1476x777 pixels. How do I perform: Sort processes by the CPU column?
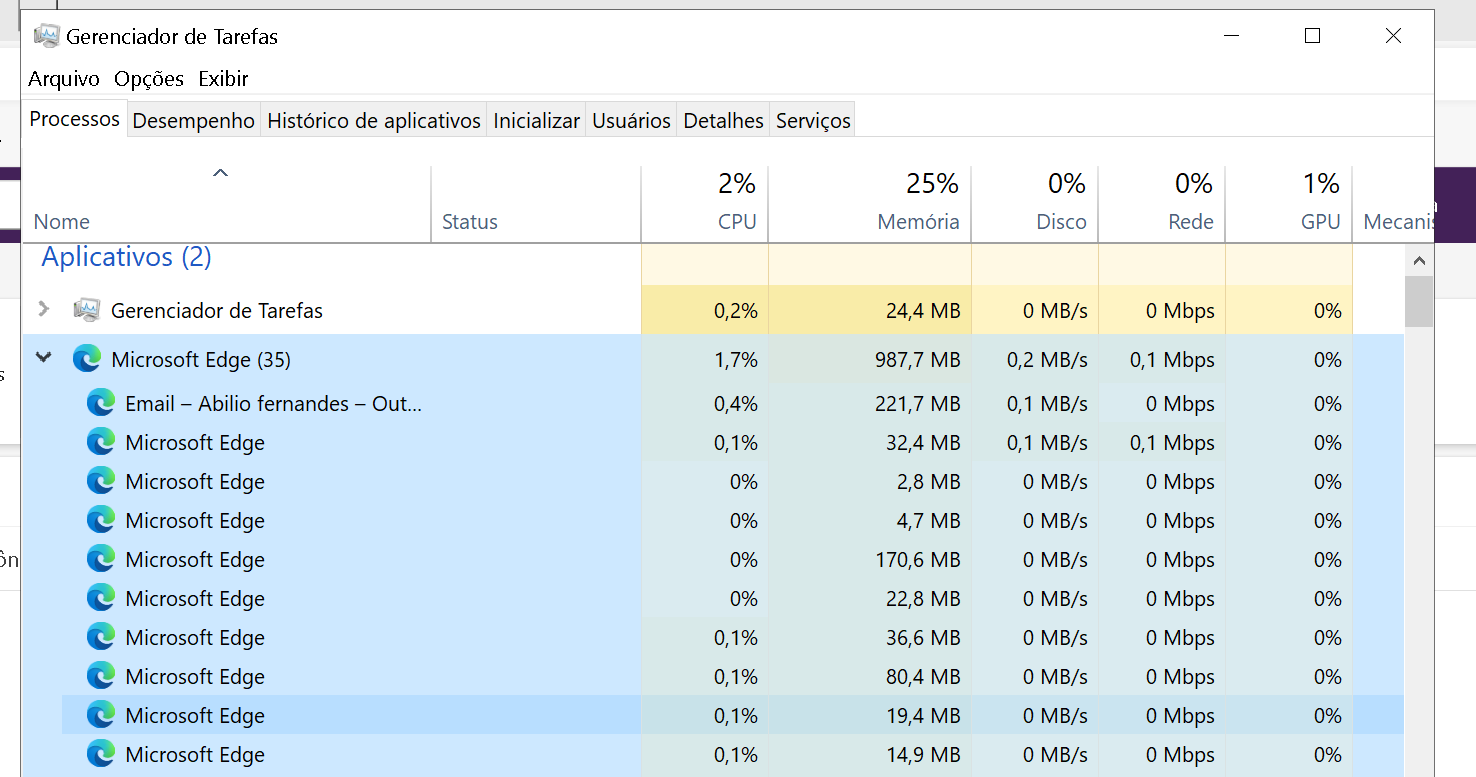tap(704, 204)
